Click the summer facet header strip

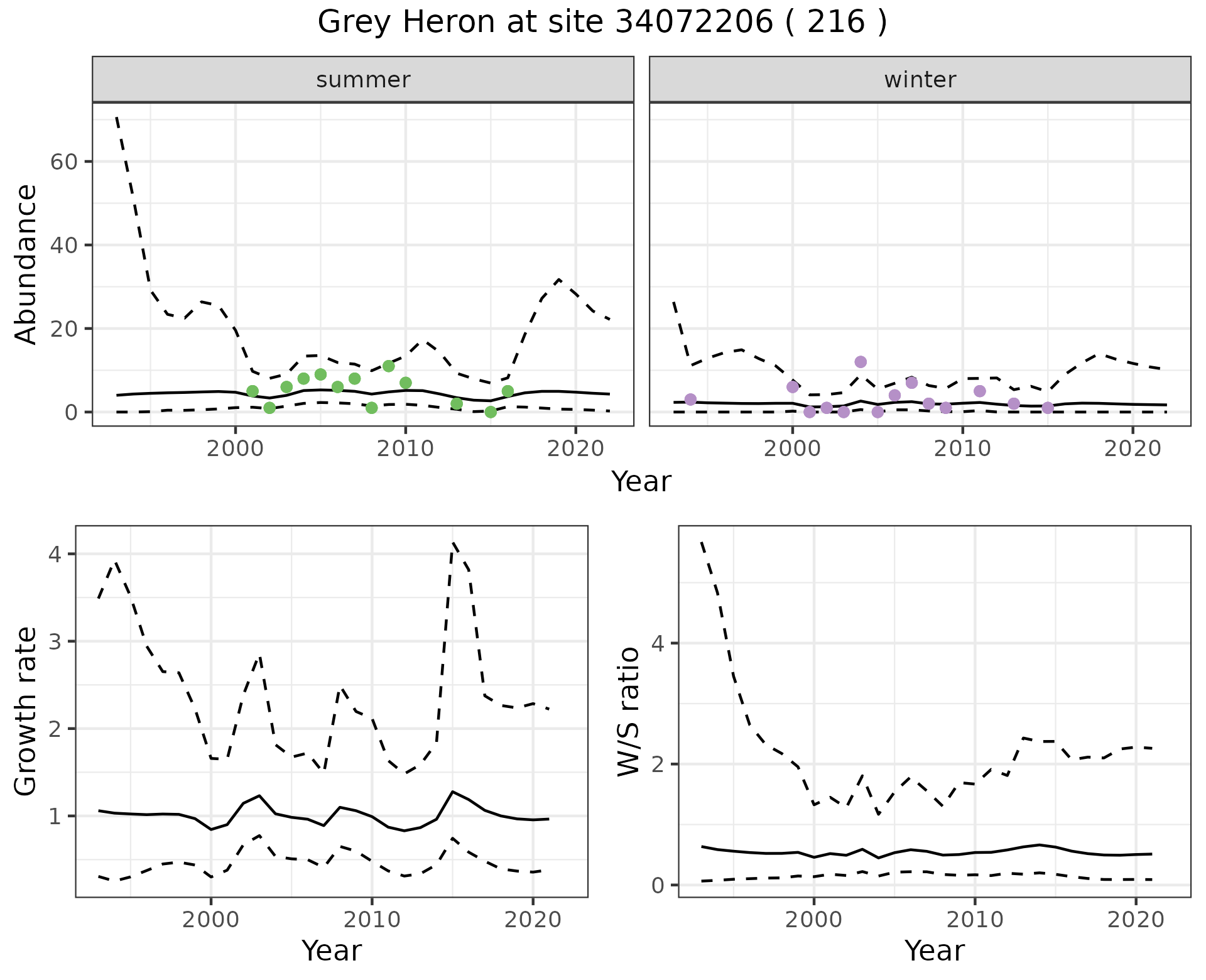pyautogui.click(x=362, y=80)
